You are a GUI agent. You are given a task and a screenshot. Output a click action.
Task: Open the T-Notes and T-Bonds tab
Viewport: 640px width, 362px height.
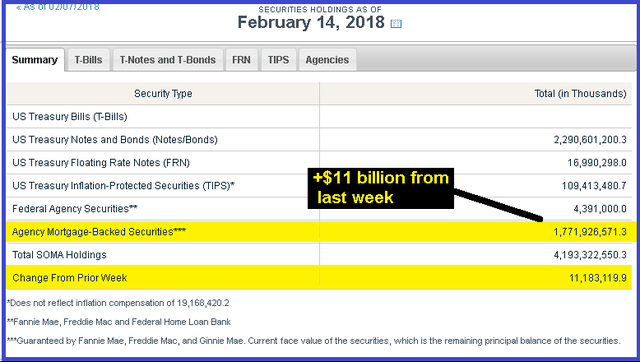pos(168,60)
